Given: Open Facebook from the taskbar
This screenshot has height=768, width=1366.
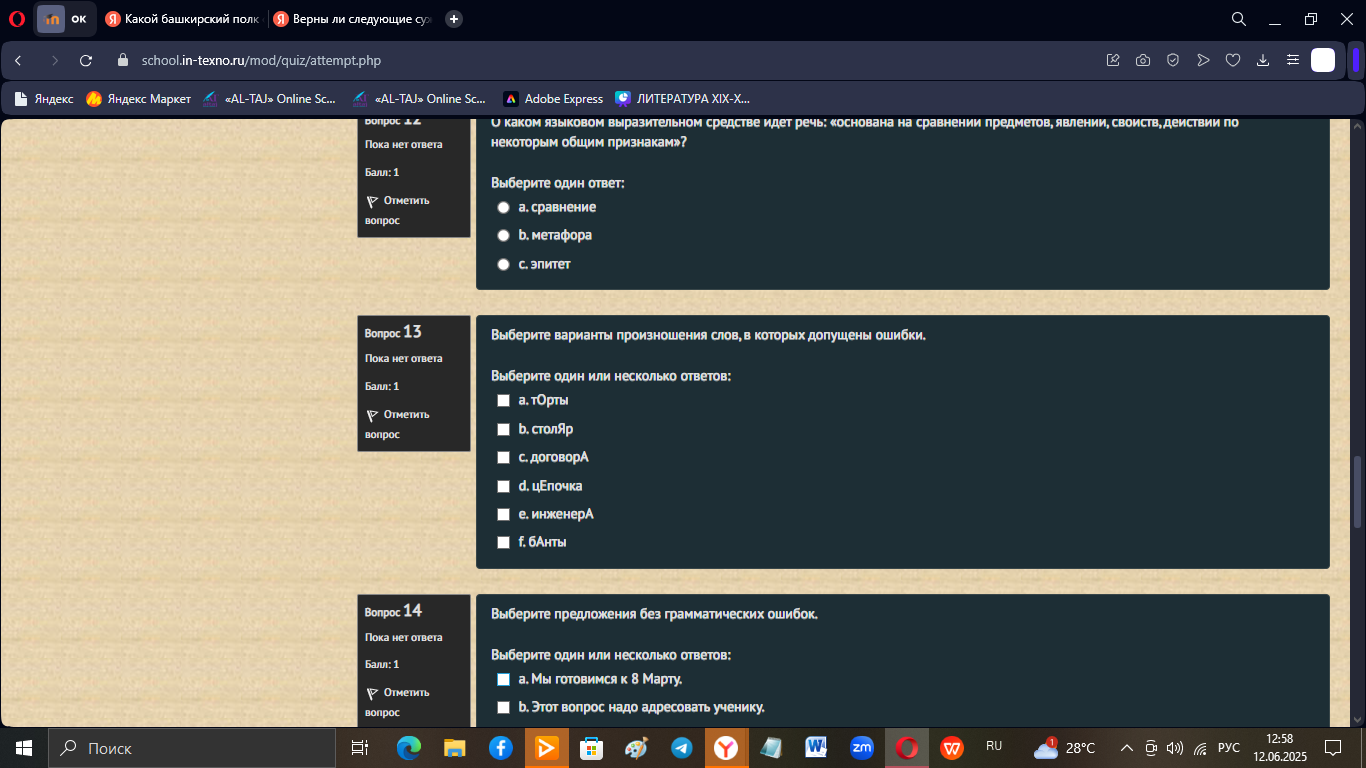Looking at the screenshot, I should [501, 748].
